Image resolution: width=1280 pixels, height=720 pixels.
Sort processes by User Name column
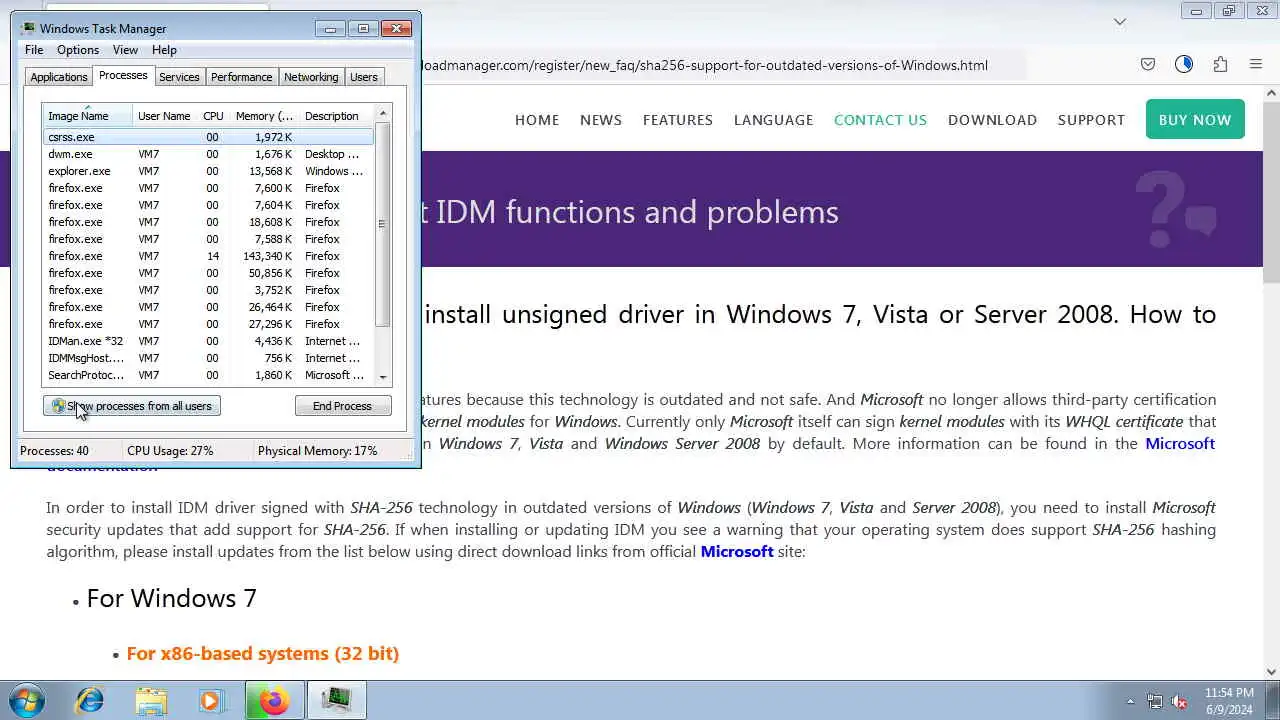point(164,116)
